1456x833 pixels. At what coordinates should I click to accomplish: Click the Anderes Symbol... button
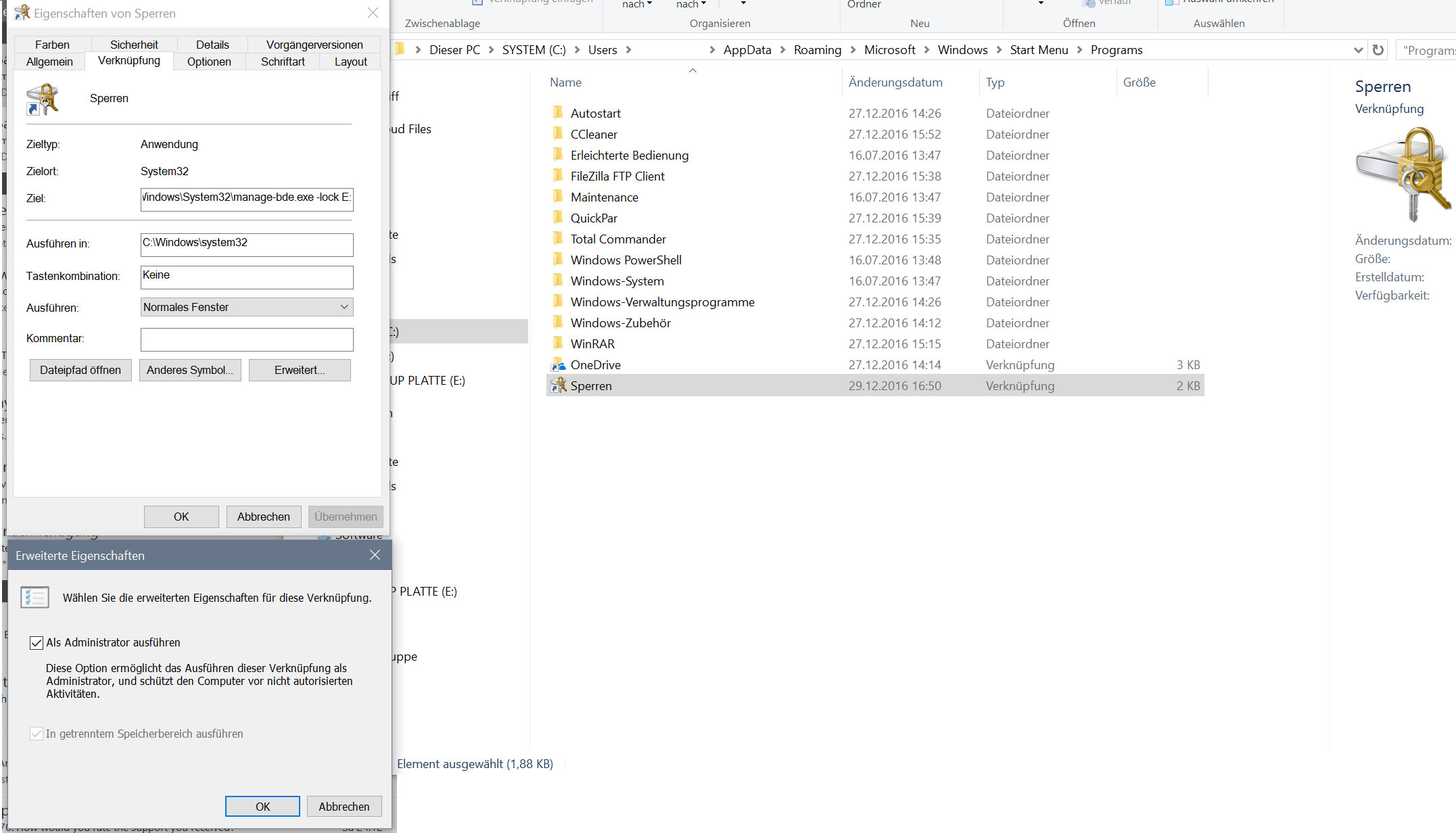click(x=190, y=370)
